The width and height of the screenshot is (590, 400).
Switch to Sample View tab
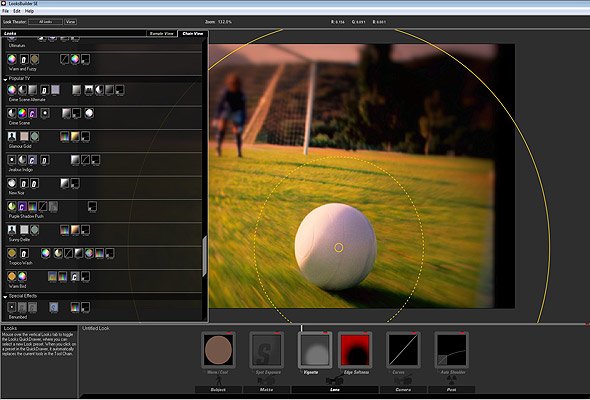click(161, 33)
